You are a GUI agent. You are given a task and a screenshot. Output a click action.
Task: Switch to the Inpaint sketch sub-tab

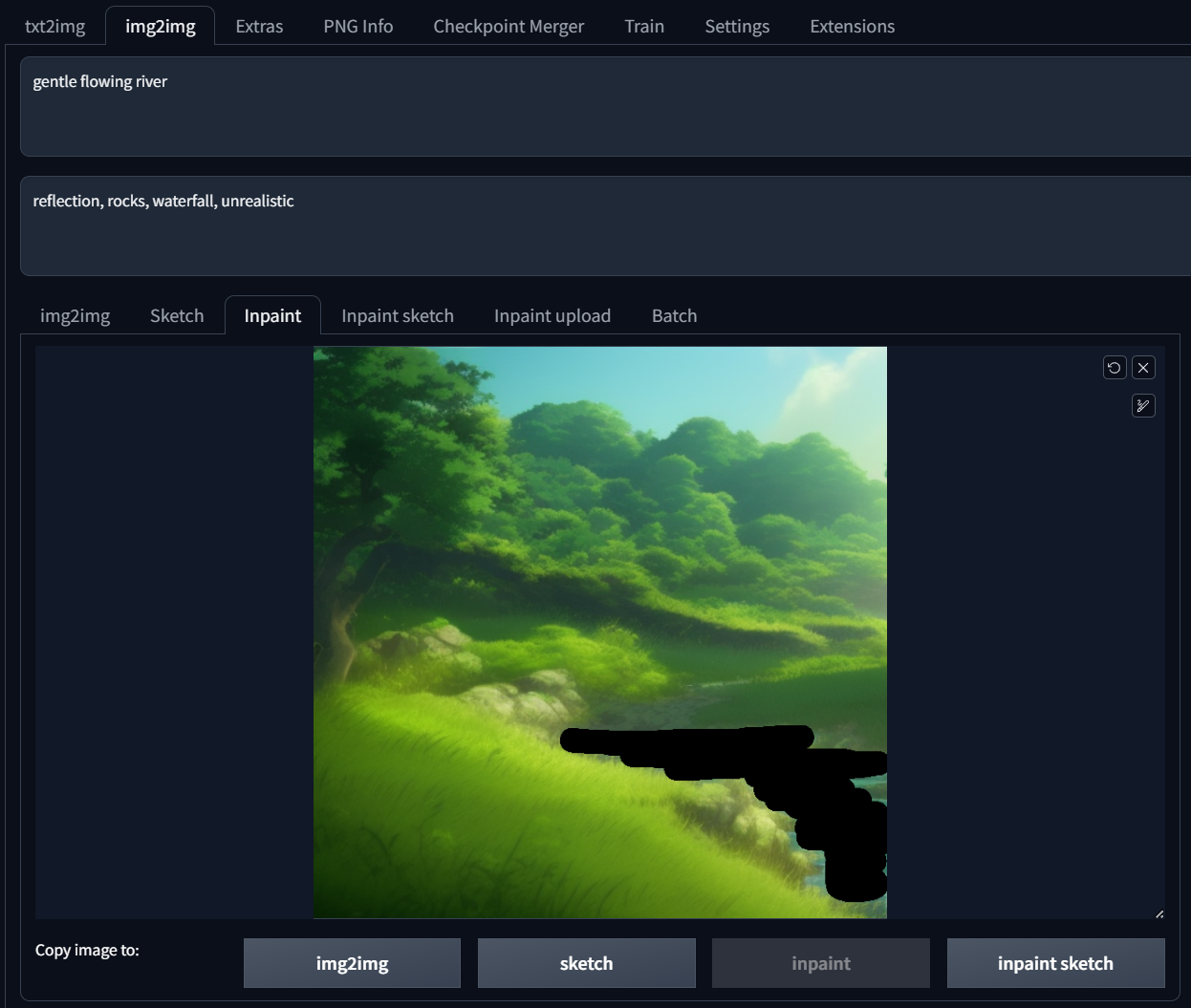click(398, 315)
